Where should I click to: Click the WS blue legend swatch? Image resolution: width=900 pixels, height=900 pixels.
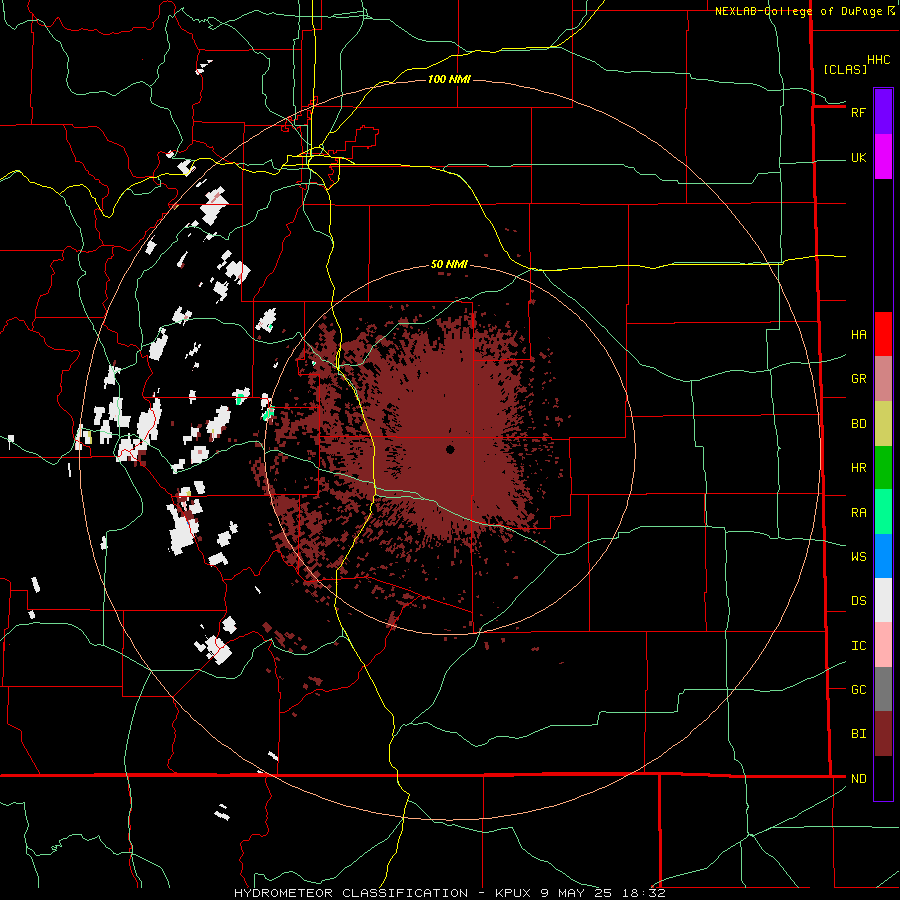tap(883, 556)
